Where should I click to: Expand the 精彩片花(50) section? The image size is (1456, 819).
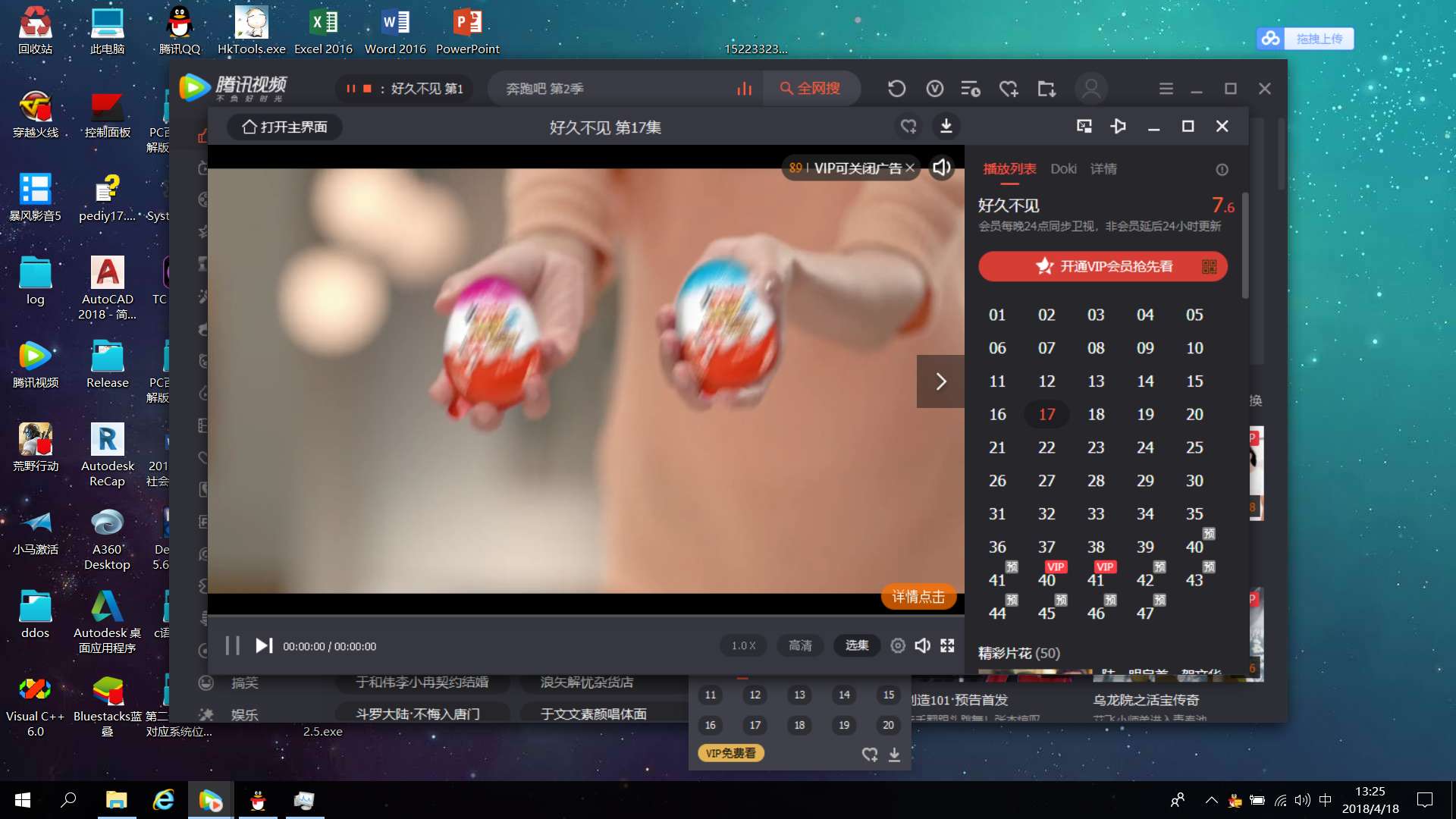(1016, 652)
